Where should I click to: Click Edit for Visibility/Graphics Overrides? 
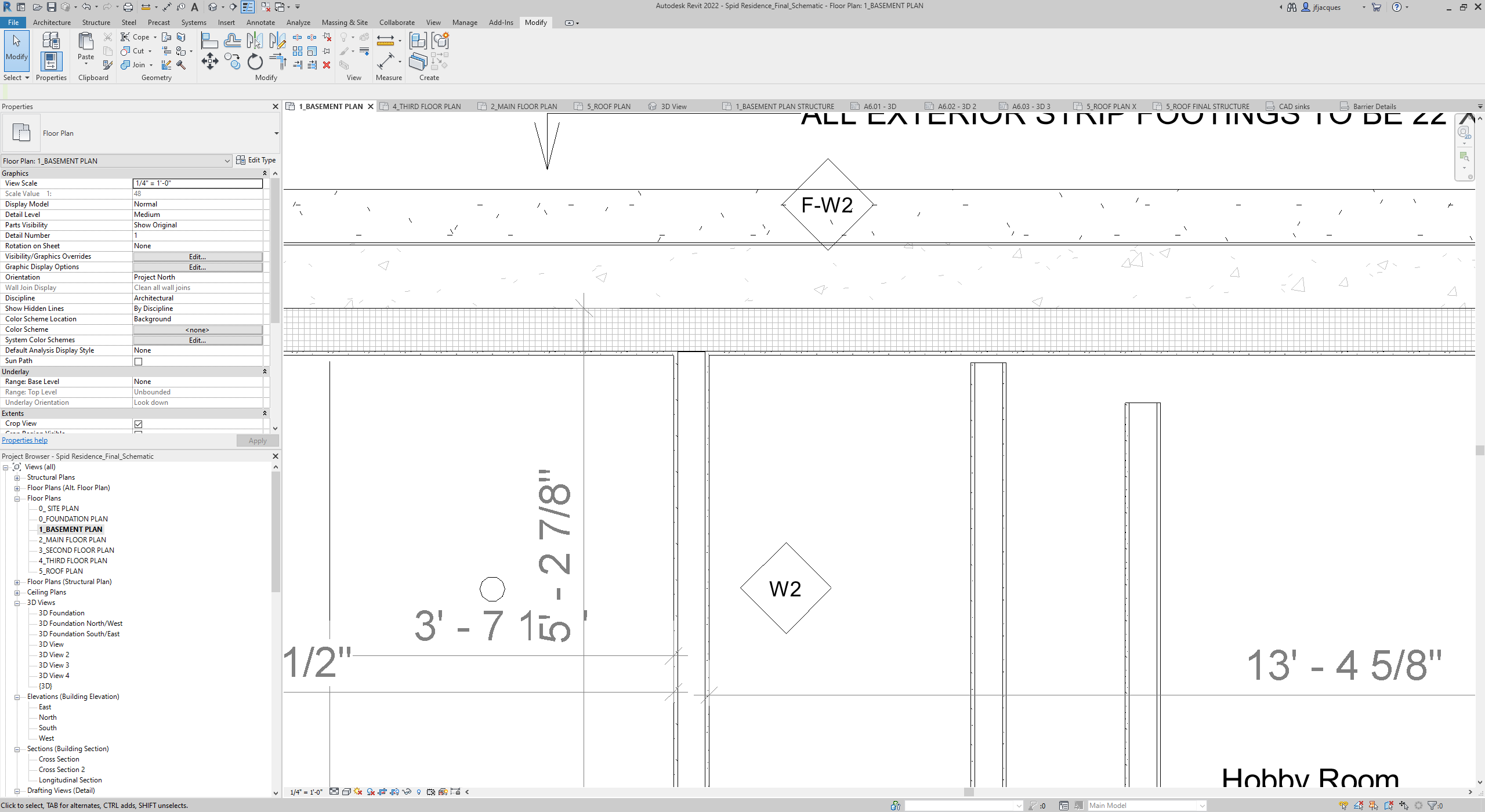tap(197, 257)
